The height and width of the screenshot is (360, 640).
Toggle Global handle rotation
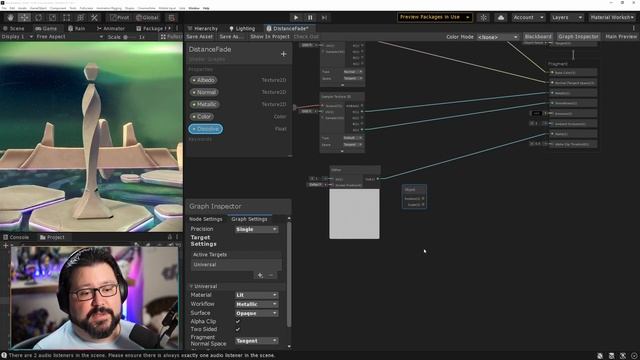147,18
